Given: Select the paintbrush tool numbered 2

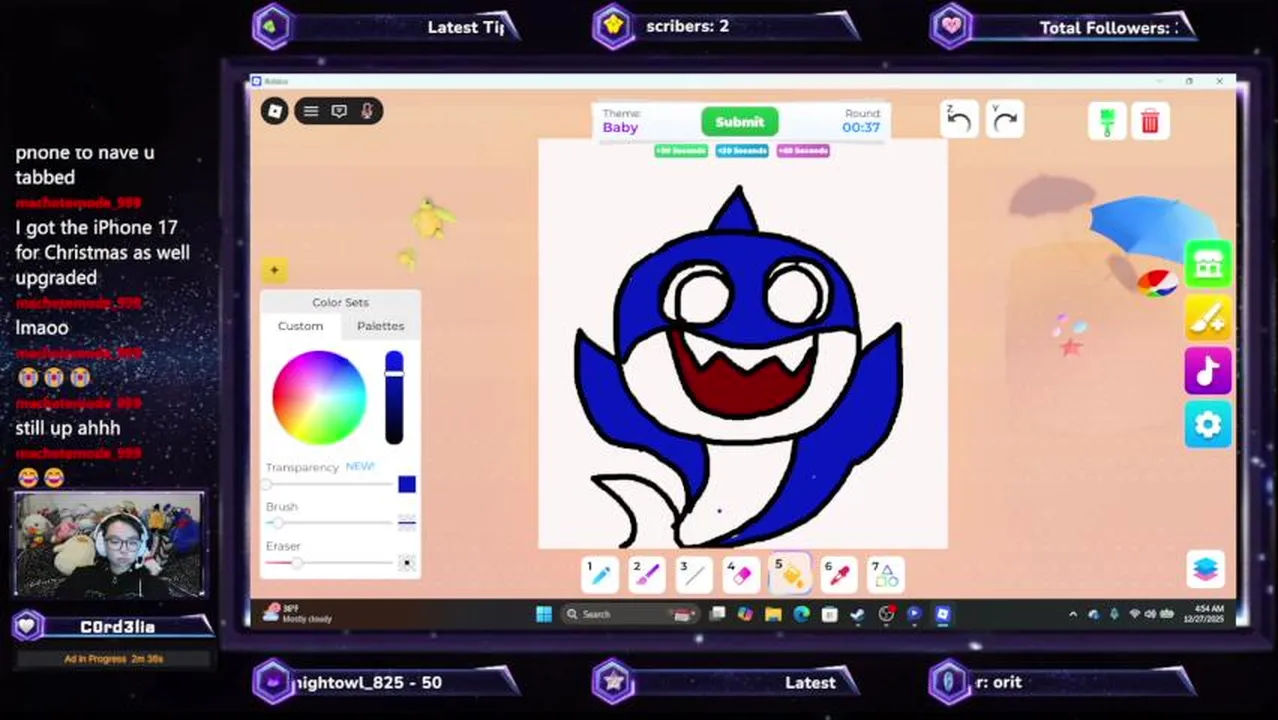Looking at the screenshot, I should [647, 574].
